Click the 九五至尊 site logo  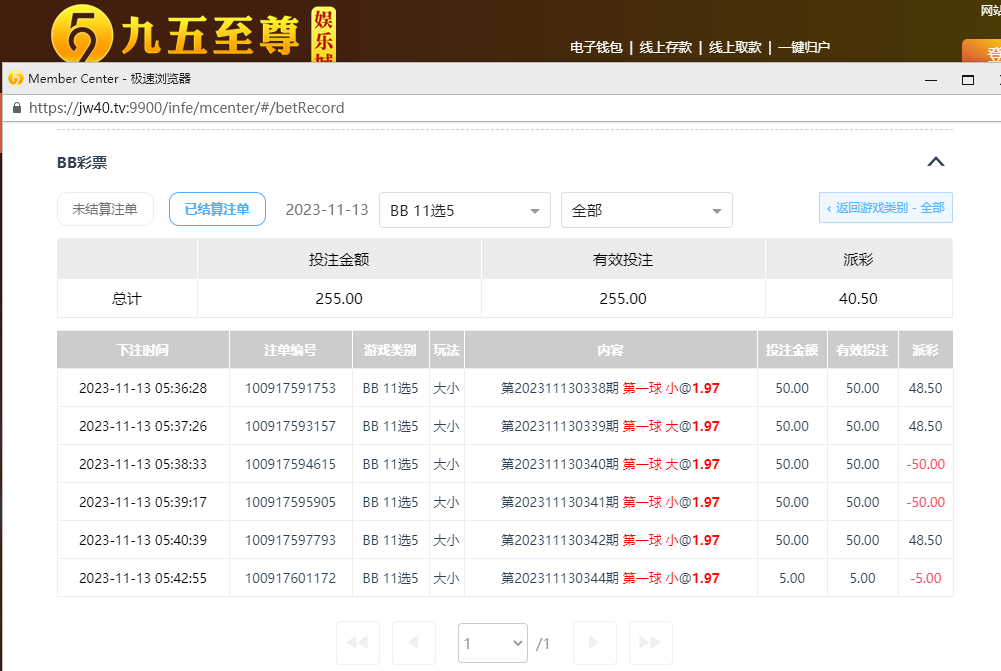(193, 33)
